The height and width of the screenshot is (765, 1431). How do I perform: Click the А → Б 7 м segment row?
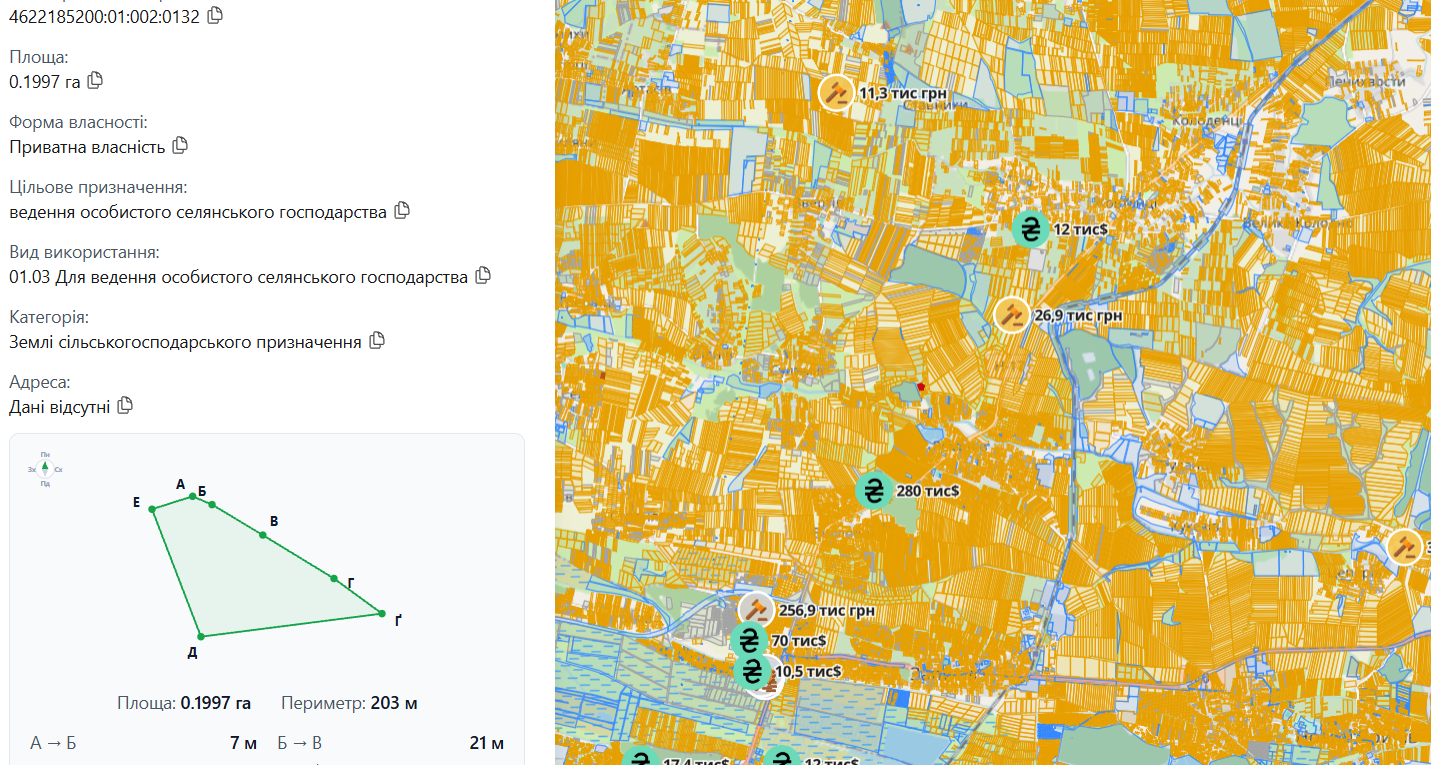(144, 743)
